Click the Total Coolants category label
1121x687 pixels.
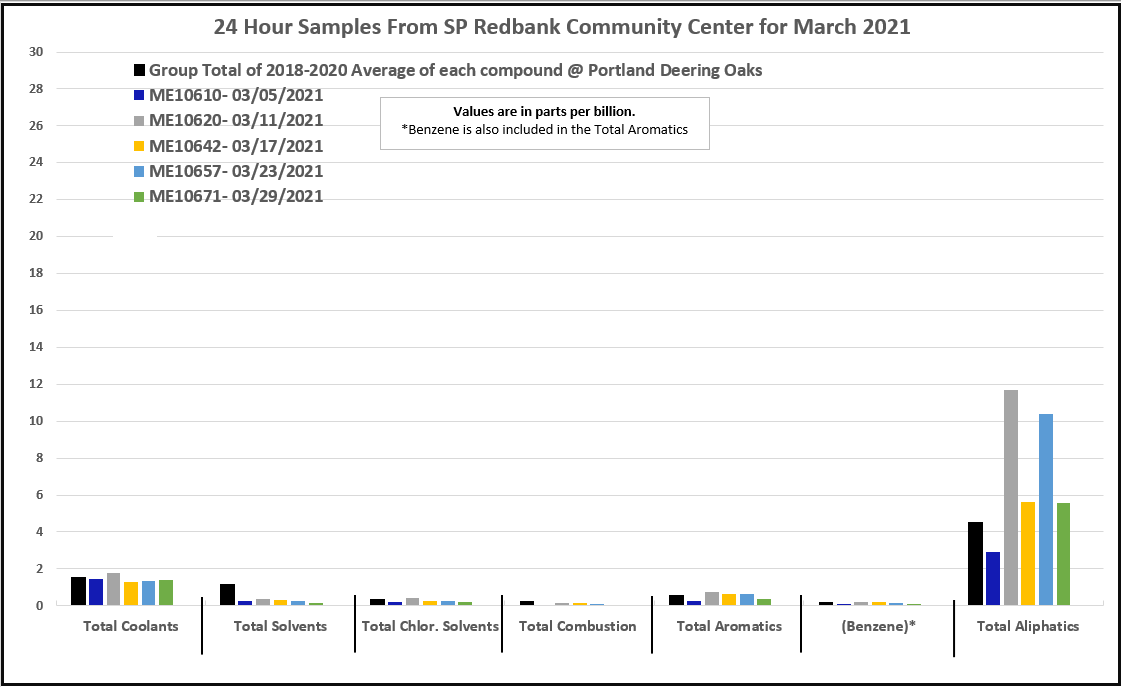coord(130,626)
